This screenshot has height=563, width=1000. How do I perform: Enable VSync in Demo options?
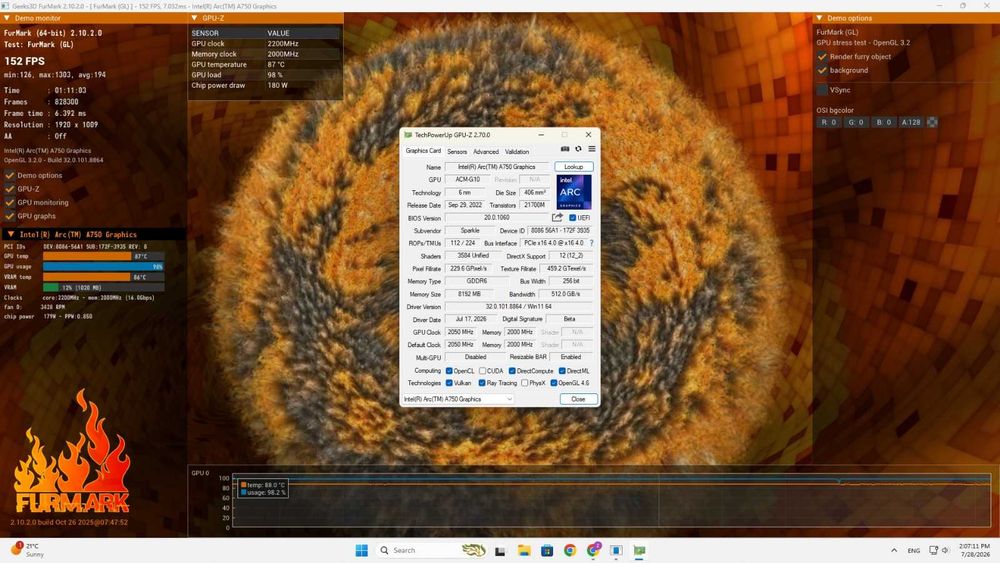[822, 90]
